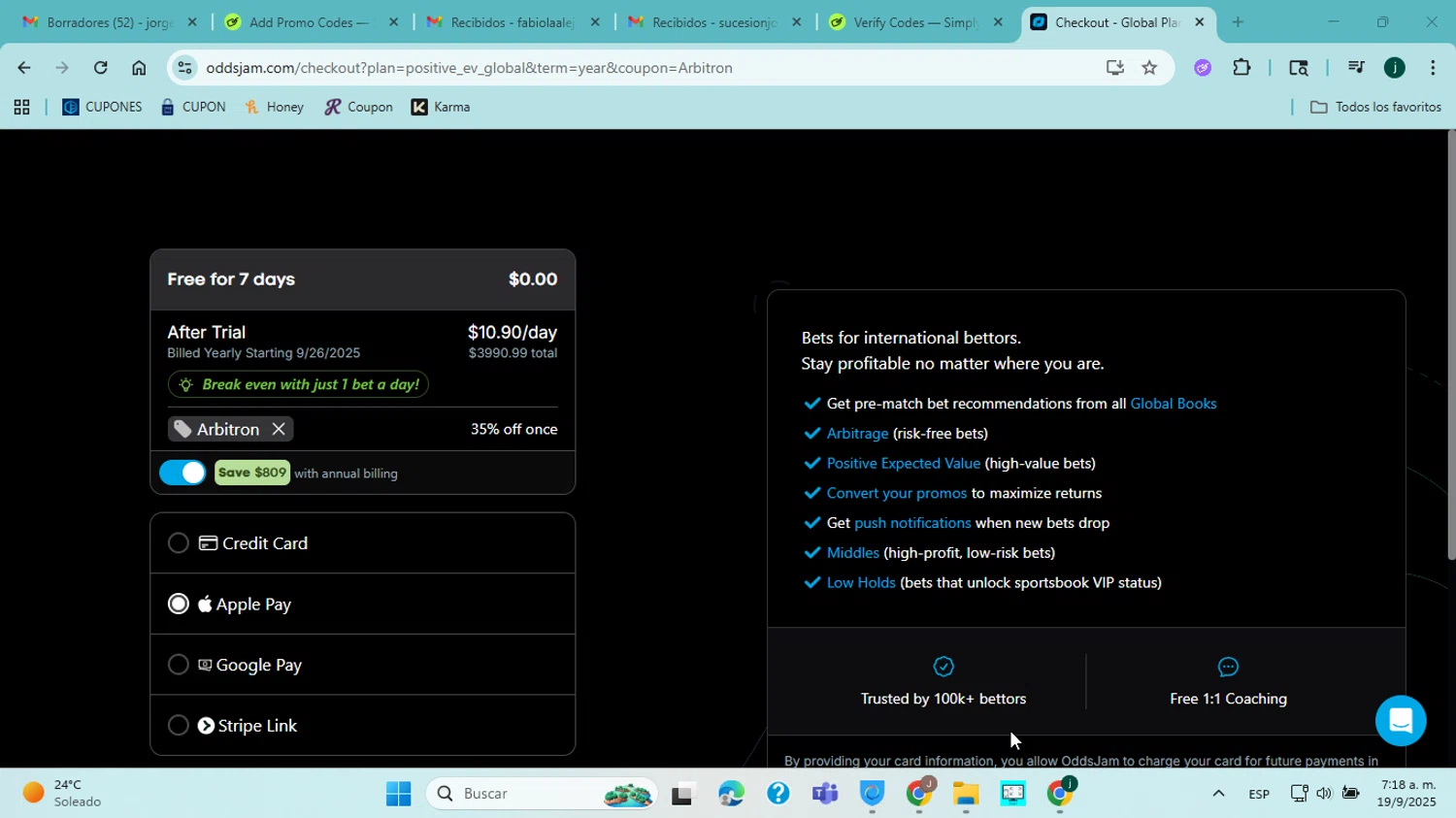Go to browser home page
This screenshot has width=1456, height=818.
tap(139, 68)
